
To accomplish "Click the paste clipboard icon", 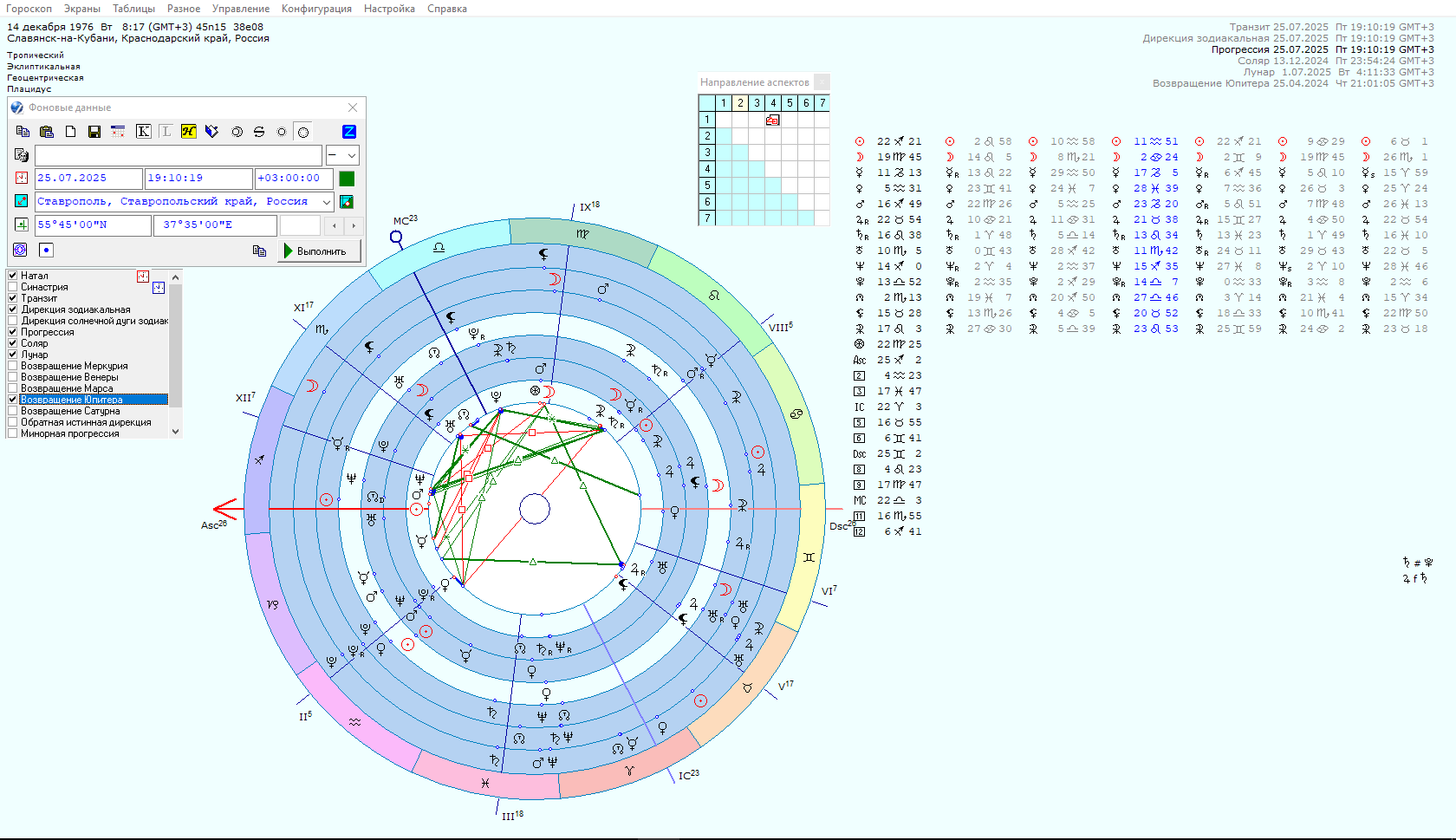I will (47, 132).
